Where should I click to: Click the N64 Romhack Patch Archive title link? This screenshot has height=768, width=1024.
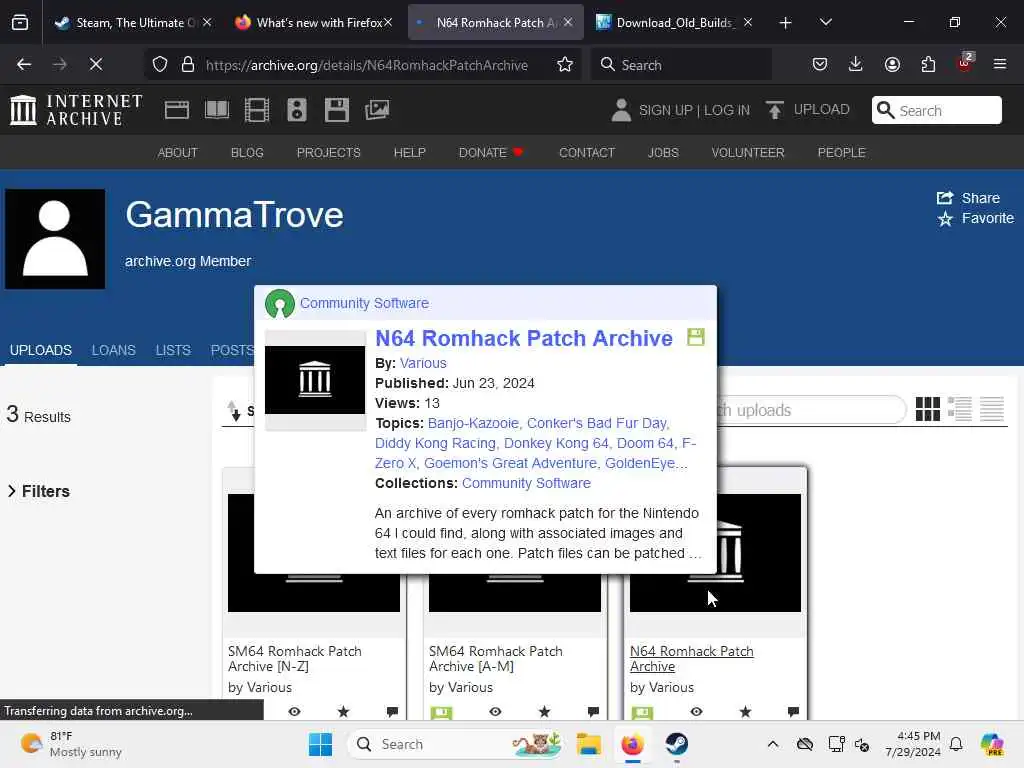click(x=524, y=338)
